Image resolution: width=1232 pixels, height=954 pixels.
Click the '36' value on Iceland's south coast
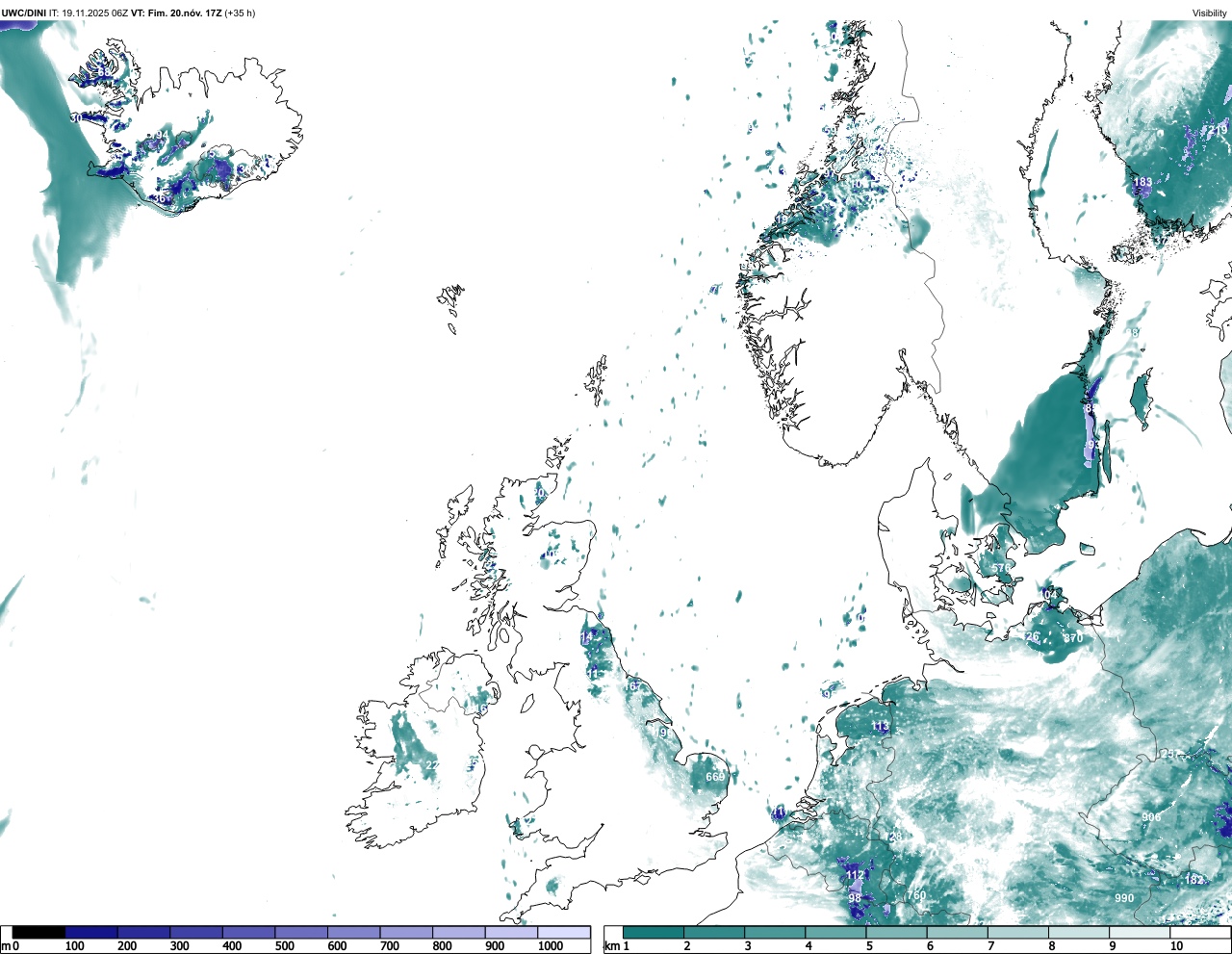[x=162, y=198]
